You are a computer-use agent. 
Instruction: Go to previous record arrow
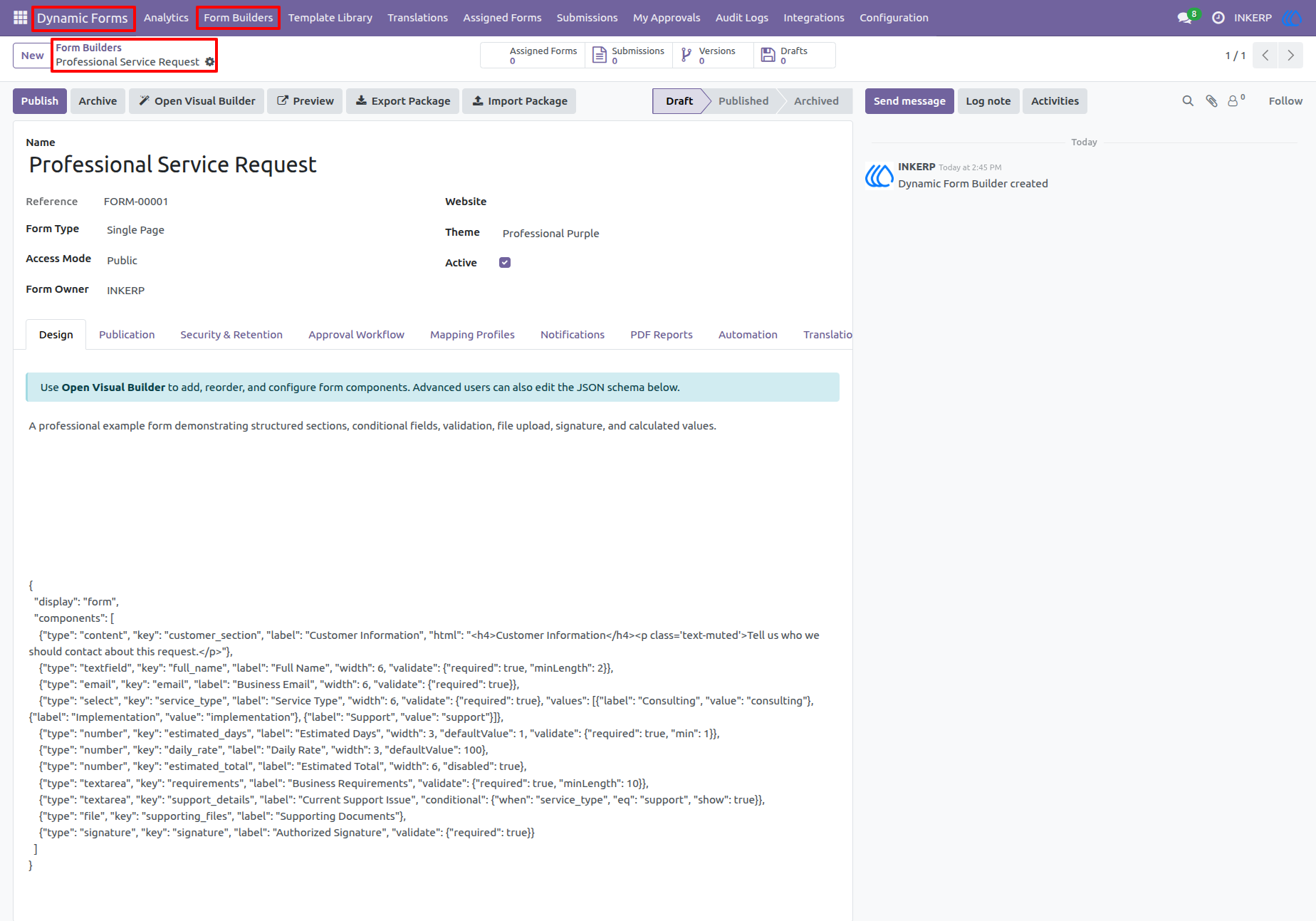pos(1265,56)
